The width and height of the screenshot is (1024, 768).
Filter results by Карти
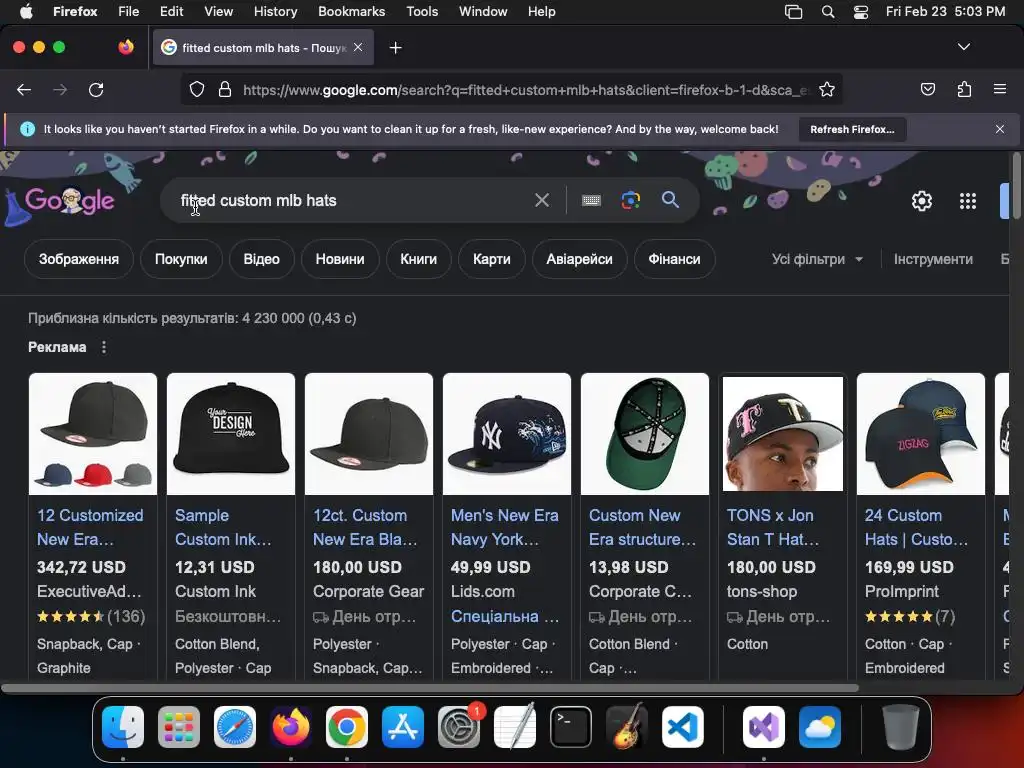click(492, 259)
